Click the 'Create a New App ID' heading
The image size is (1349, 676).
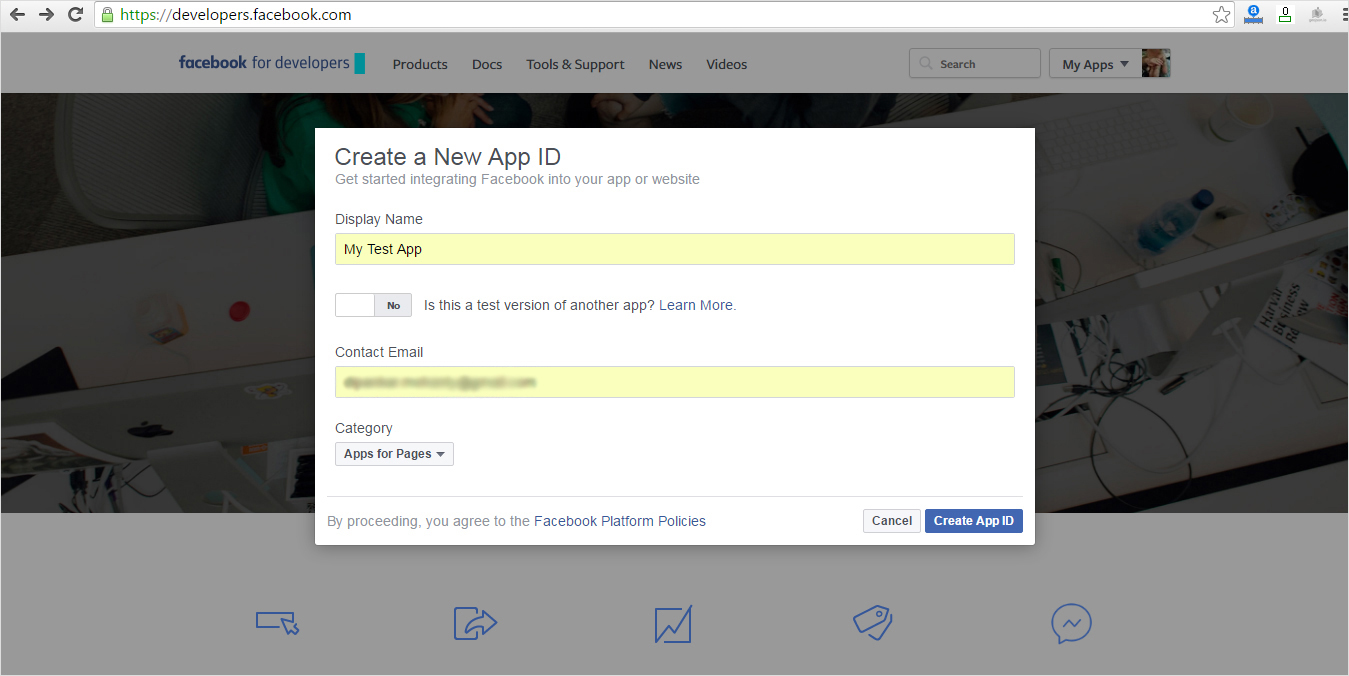click(448, 157)
